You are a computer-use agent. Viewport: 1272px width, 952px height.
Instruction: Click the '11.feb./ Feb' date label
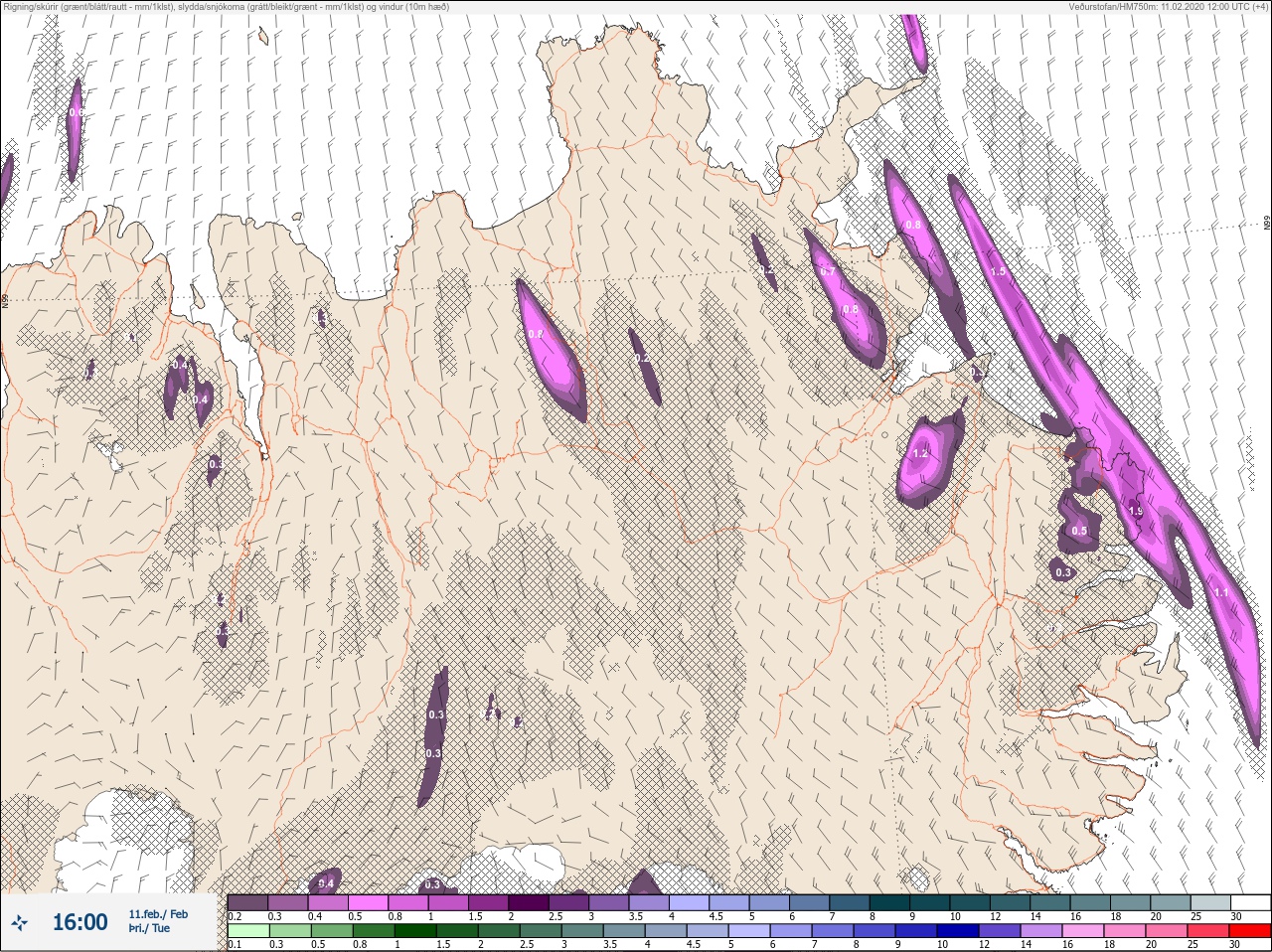click(157, 914)
